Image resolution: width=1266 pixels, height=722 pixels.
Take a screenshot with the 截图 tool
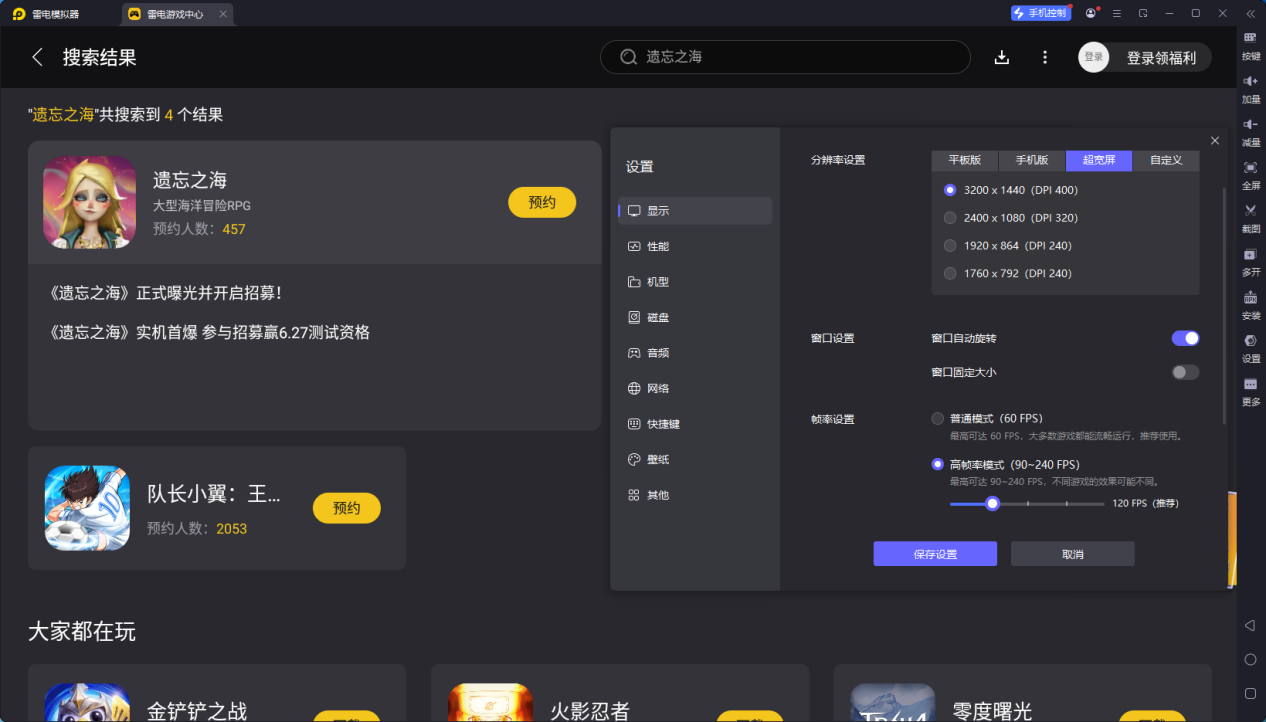coord(1251,217)
